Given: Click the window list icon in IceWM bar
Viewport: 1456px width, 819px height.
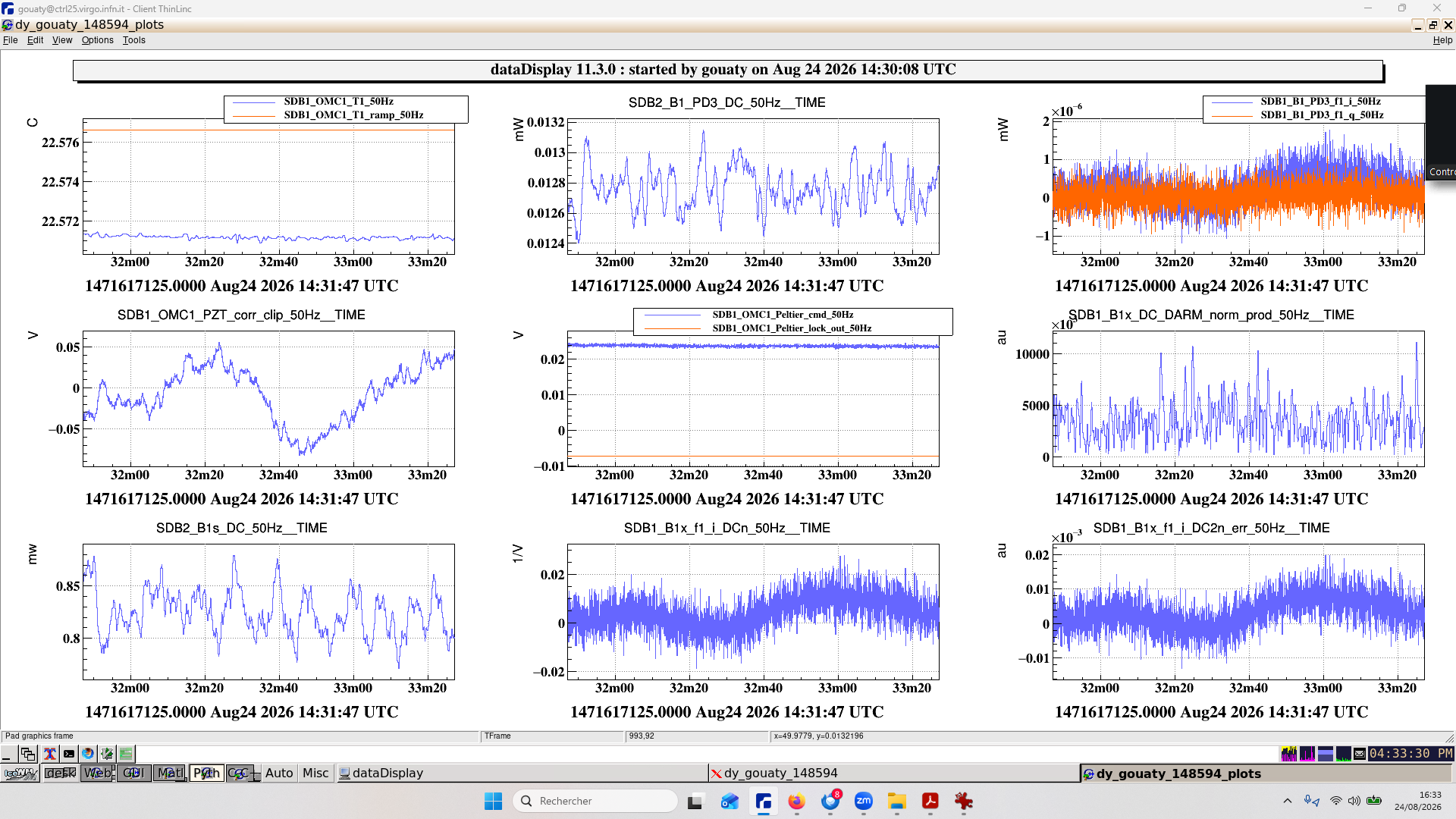Looking at the screenshot, I should pyautogui.click(x=28, y=754).
